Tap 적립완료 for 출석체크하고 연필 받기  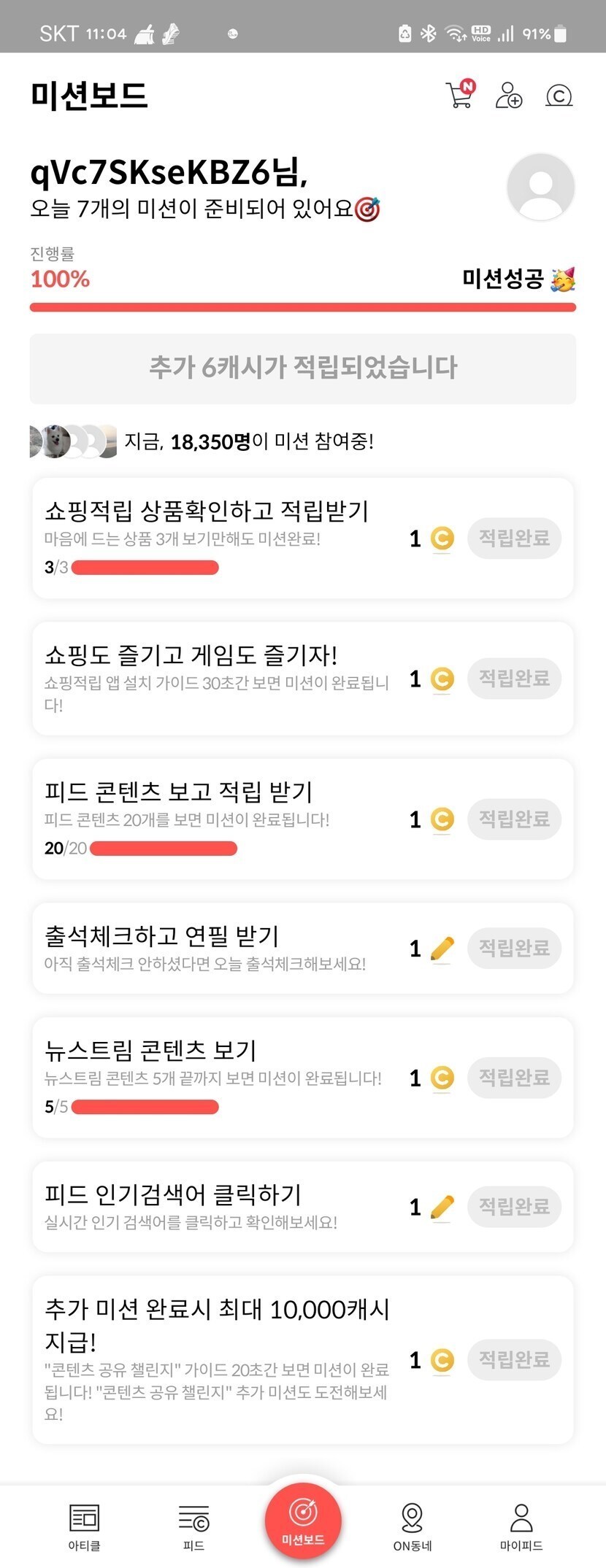coord(514,948)
